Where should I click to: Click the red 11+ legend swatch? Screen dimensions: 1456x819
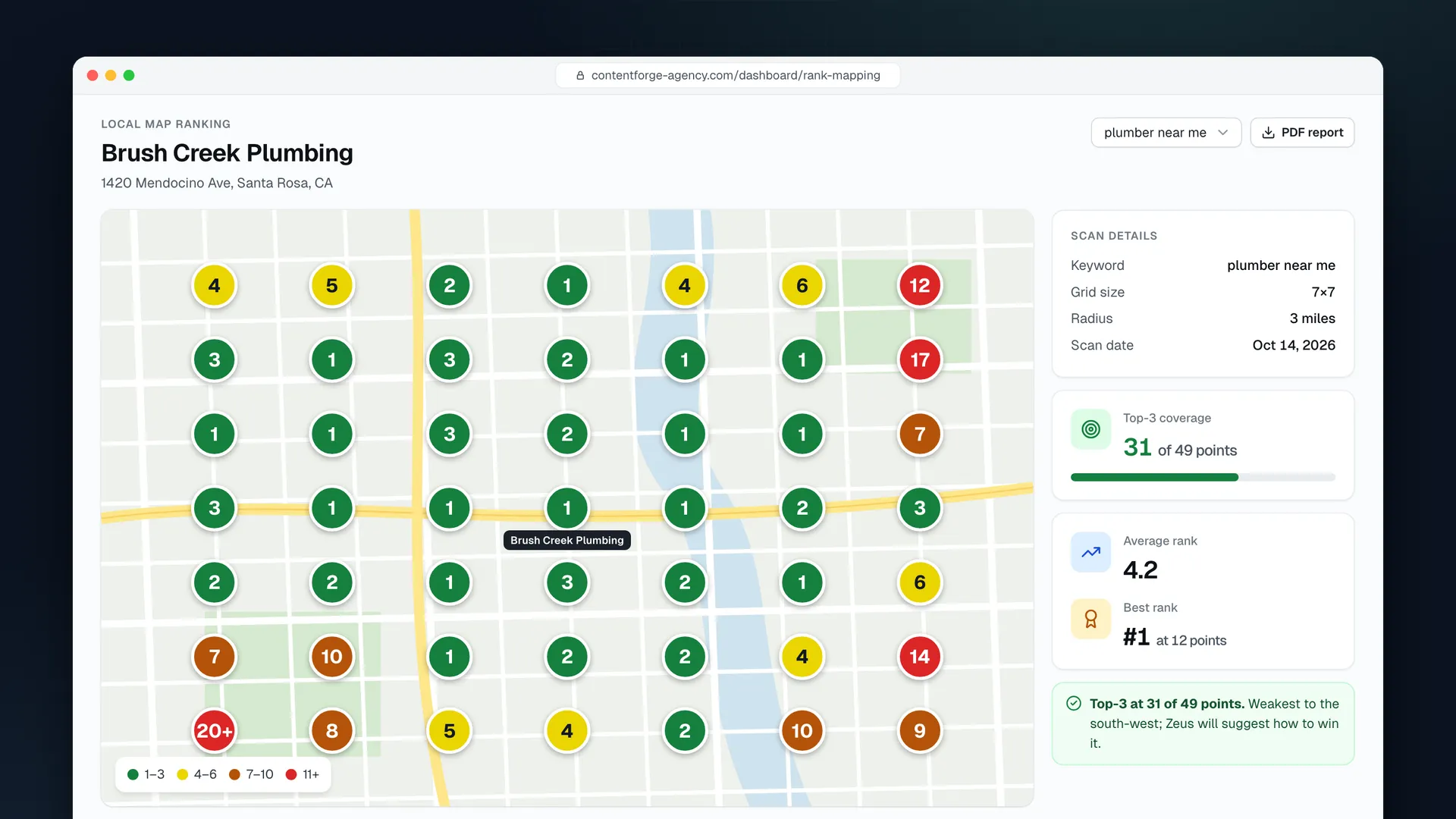tap(291, 774)
